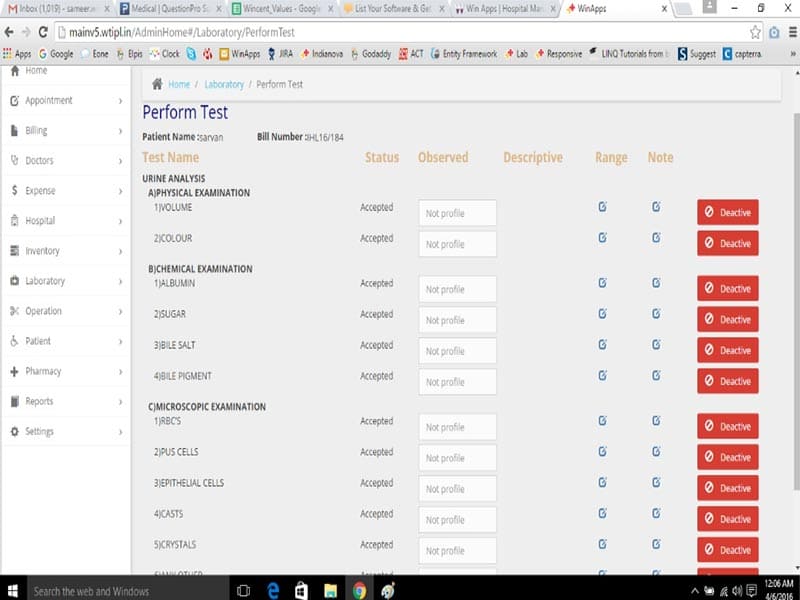Screen dimensions: 800x600
Task: Click the home icon in the breadcrumb
Action: pos(157,84)
